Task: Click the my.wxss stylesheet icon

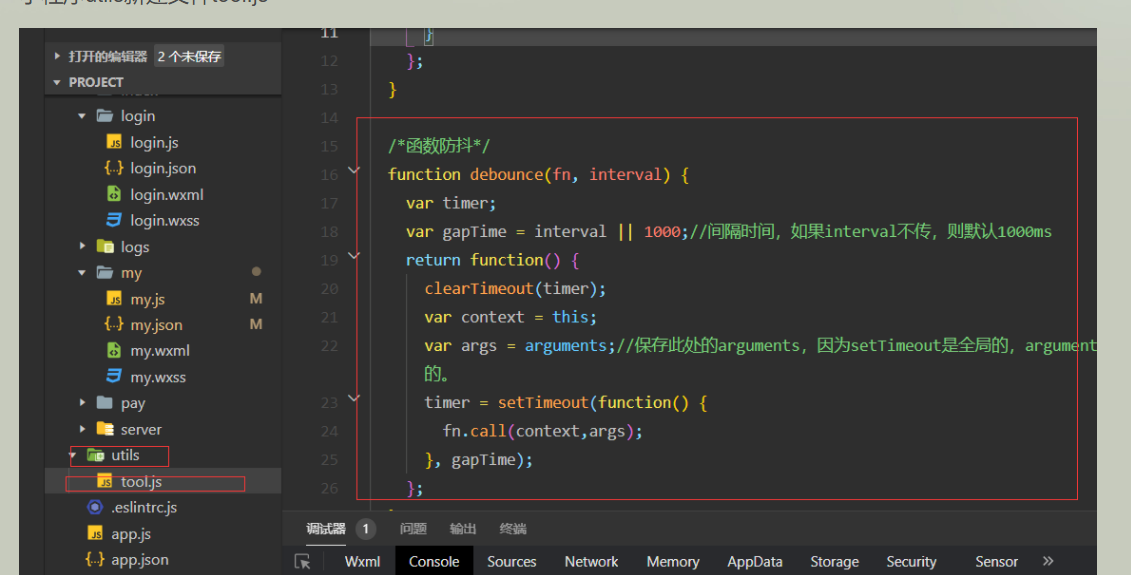Action: click(x=114, y=377)
